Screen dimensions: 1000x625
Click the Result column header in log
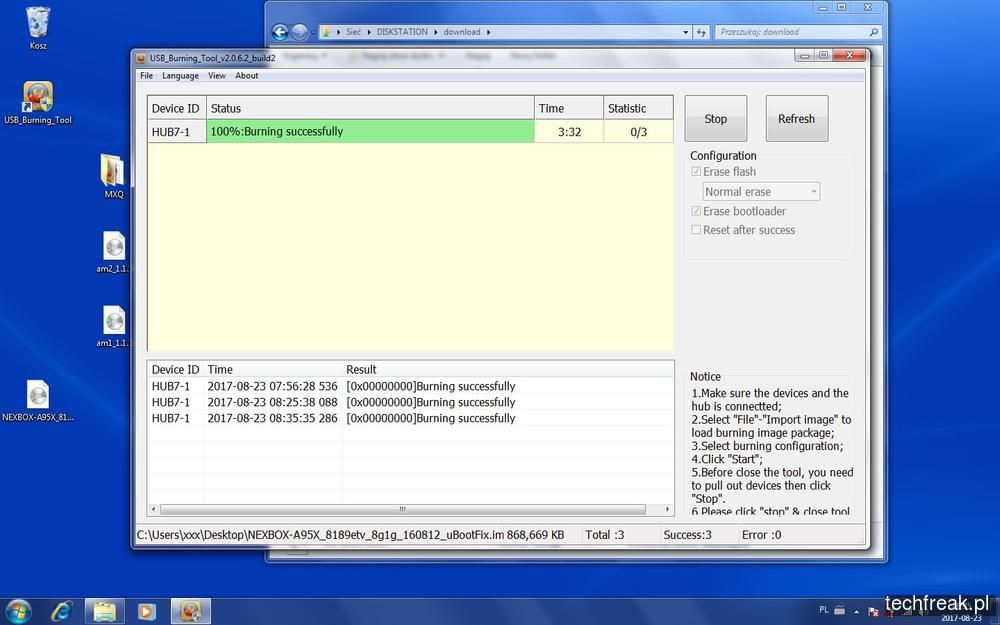508,369
